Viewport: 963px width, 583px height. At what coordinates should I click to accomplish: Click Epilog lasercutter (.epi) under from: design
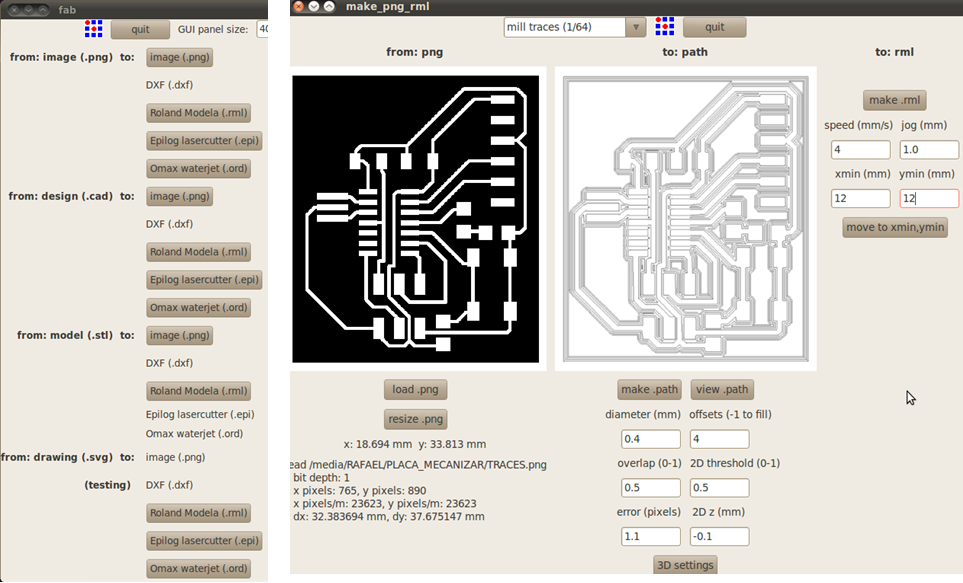205,280
